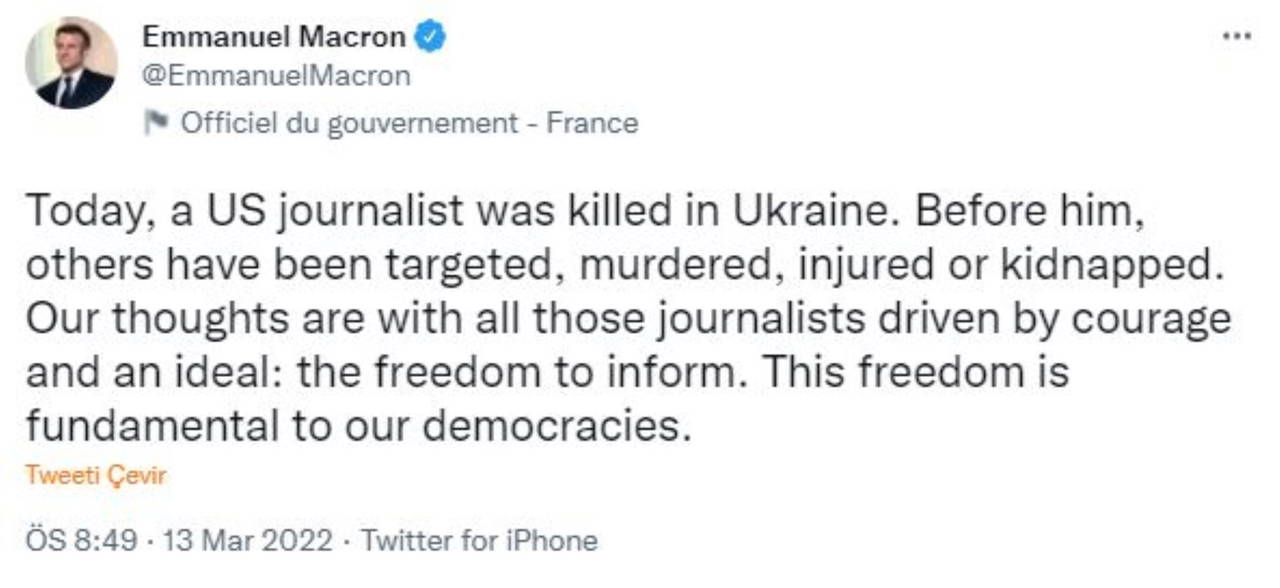Screen dimensions: 1280x588
Task: Click the word France in the label
Action: (x=592, y=123)
